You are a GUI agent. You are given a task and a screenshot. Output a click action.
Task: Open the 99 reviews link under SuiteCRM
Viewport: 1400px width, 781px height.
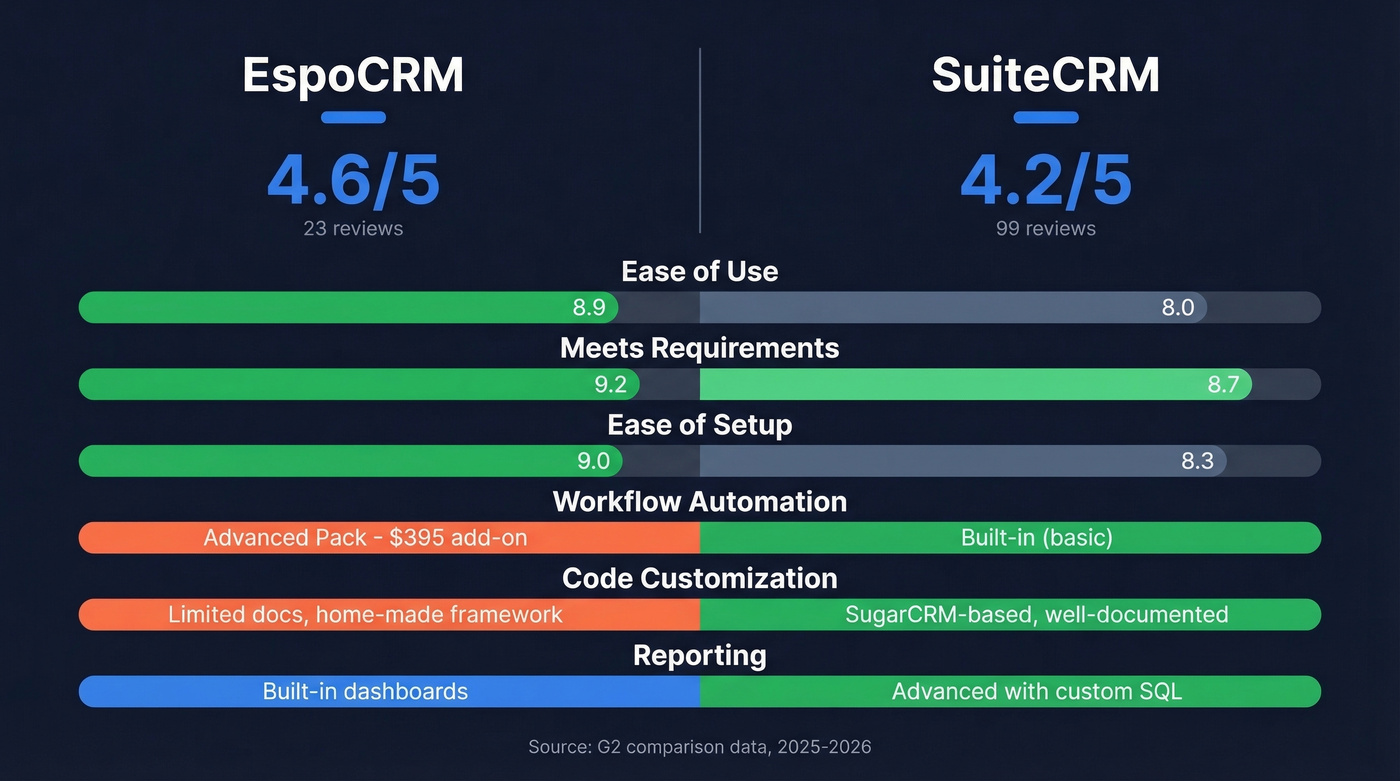coord(1046,228)
